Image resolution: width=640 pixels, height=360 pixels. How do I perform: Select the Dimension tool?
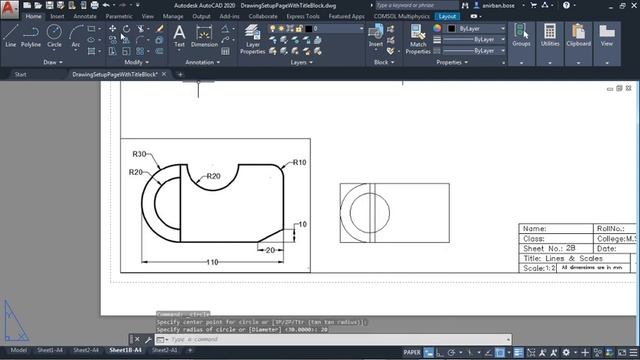(x=204, y=36)
